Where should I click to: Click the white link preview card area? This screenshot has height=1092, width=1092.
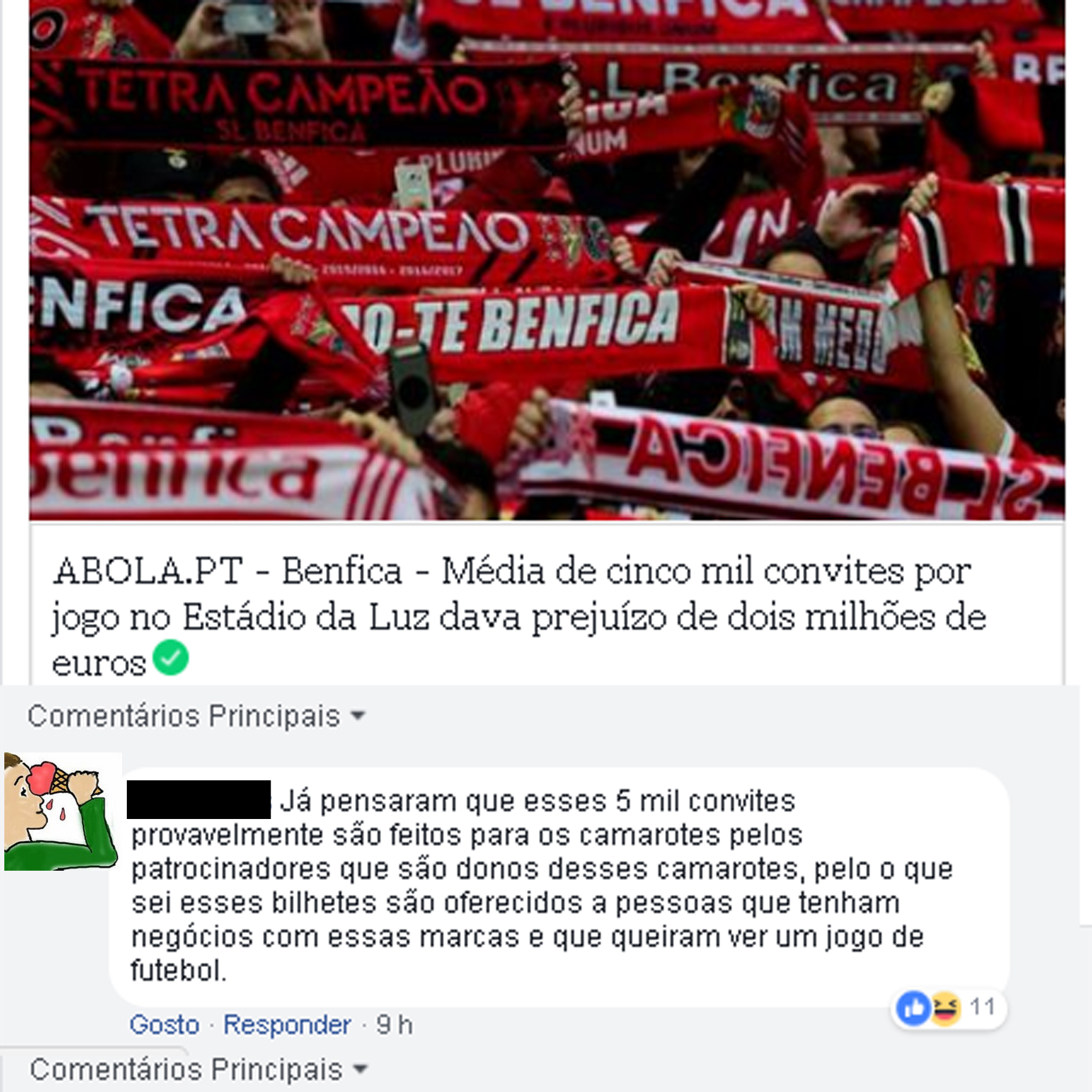547,603
